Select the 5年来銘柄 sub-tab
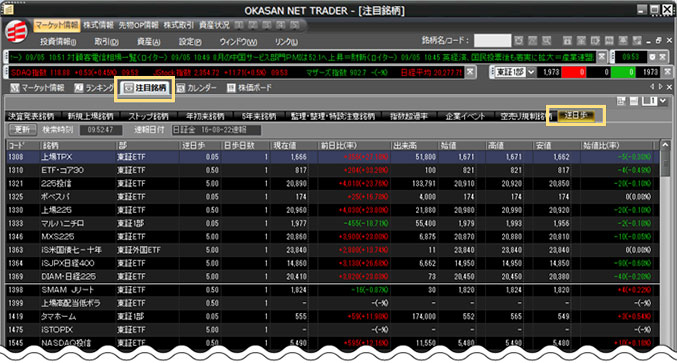Image resolution: width=677 pixels, height=363 pixels. (259, 116)
